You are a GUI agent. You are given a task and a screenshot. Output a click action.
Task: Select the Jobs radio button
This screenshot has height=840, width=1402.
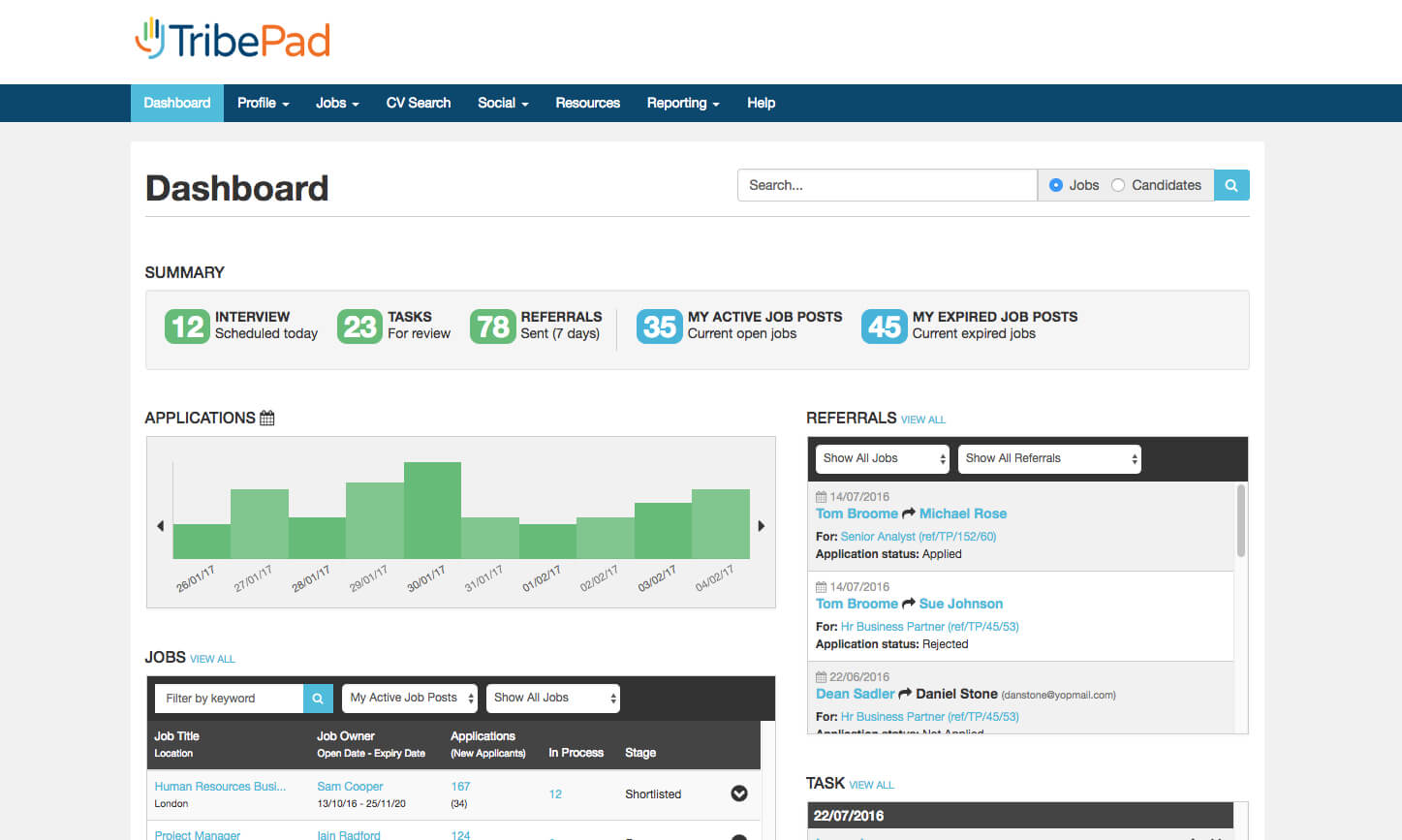(x=1056, y=185)
